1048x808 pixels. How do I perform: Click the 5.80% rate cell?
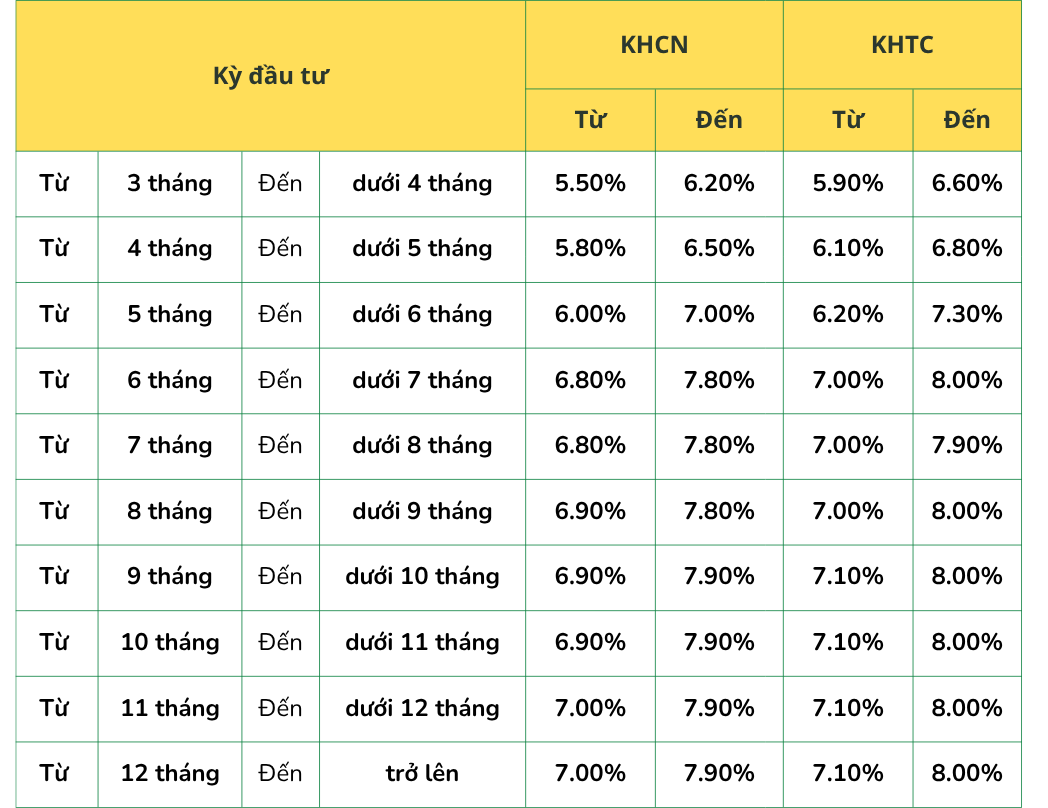point(590,248)
